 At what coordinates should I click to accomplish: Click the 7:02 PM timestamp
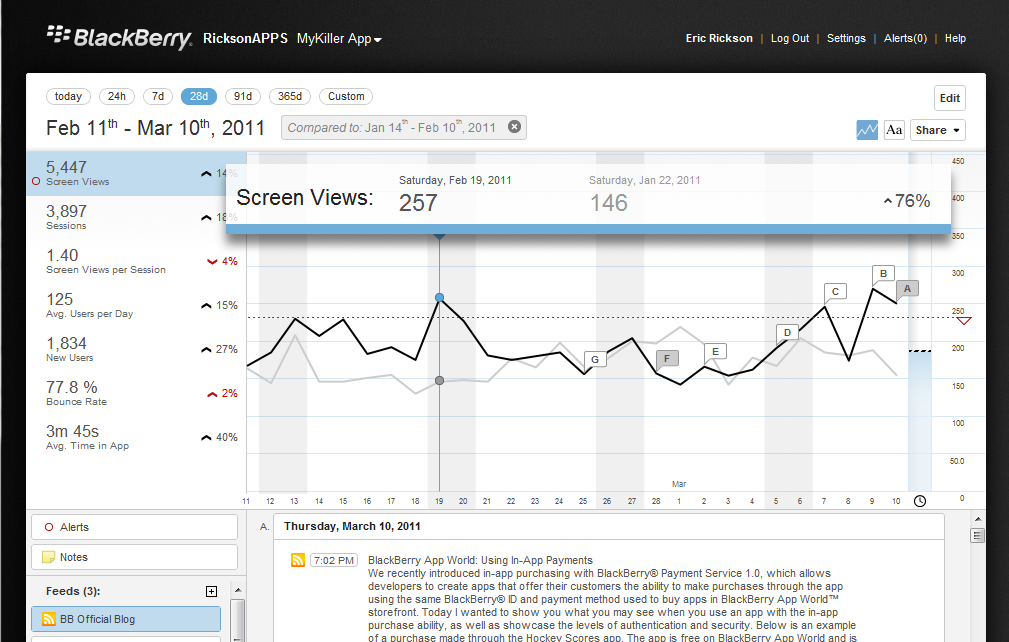coord(334,560)
